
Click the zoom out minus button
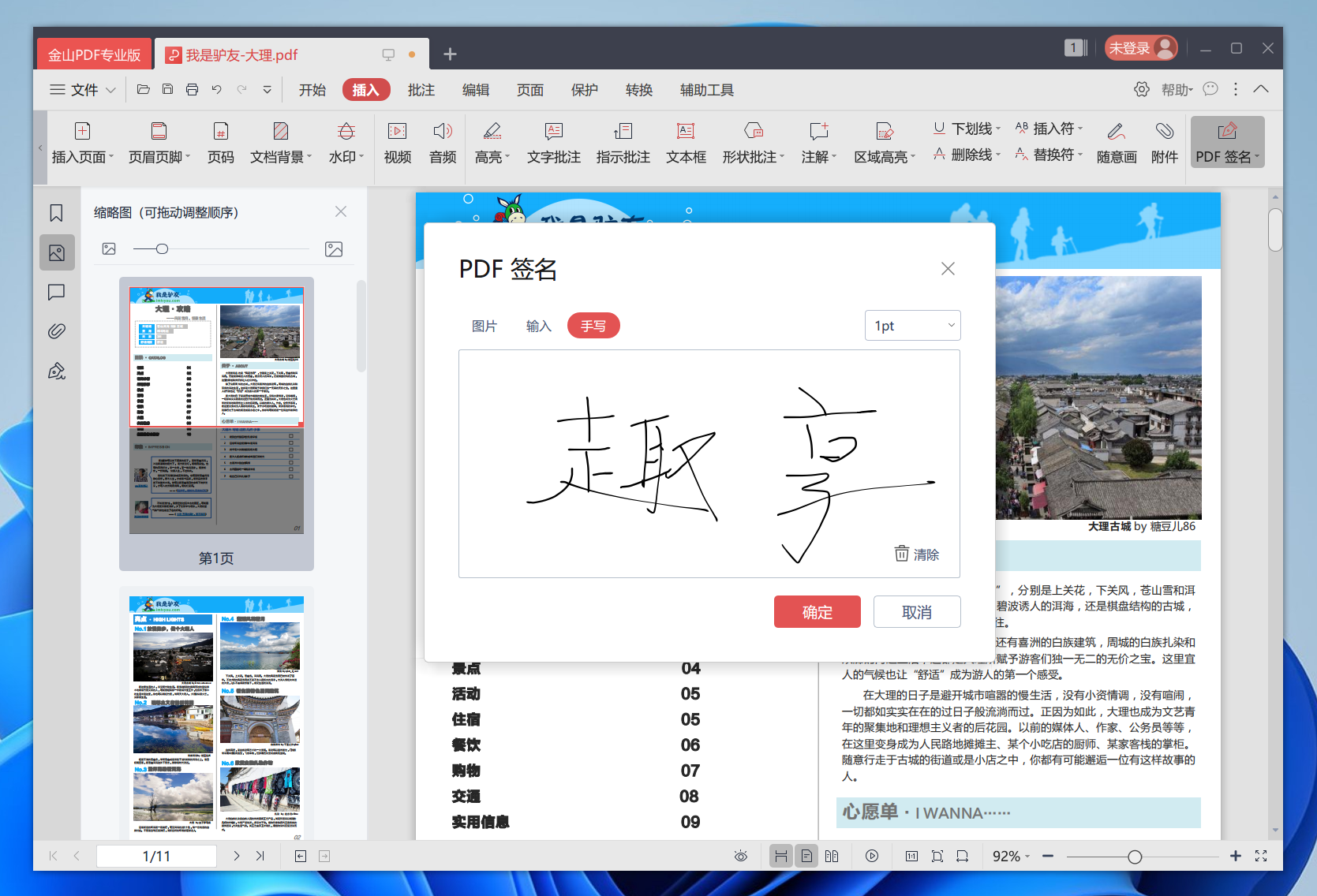point(1048,856)
